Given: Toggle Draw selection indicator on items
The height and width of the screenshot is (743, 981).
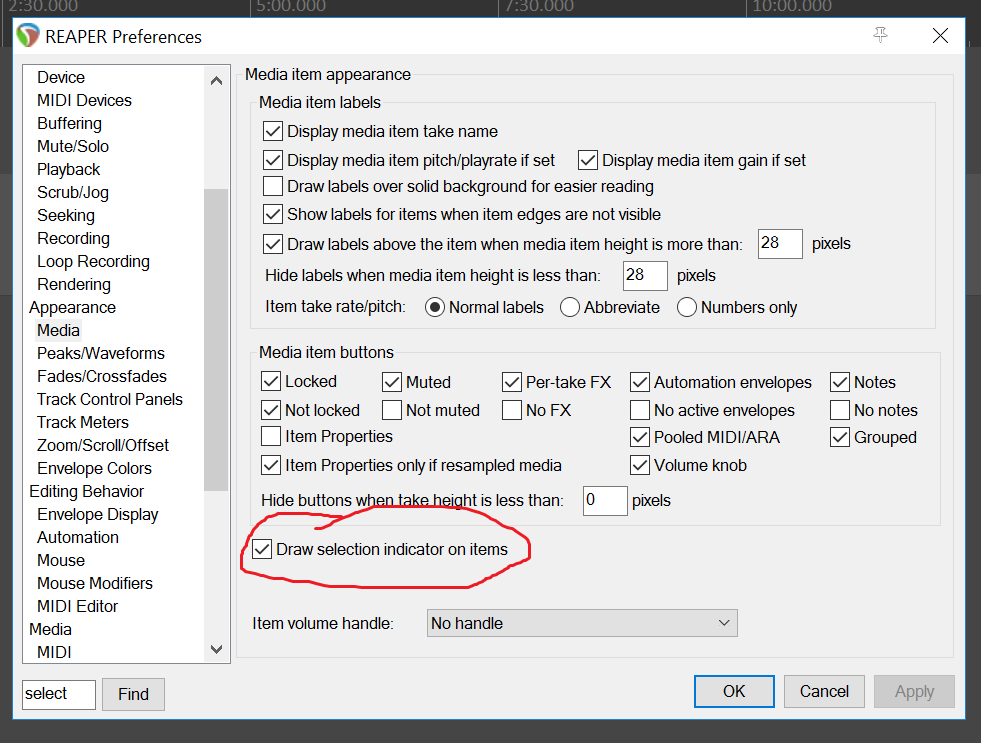Looking at the screenshot, I should [x=262, y=549].
